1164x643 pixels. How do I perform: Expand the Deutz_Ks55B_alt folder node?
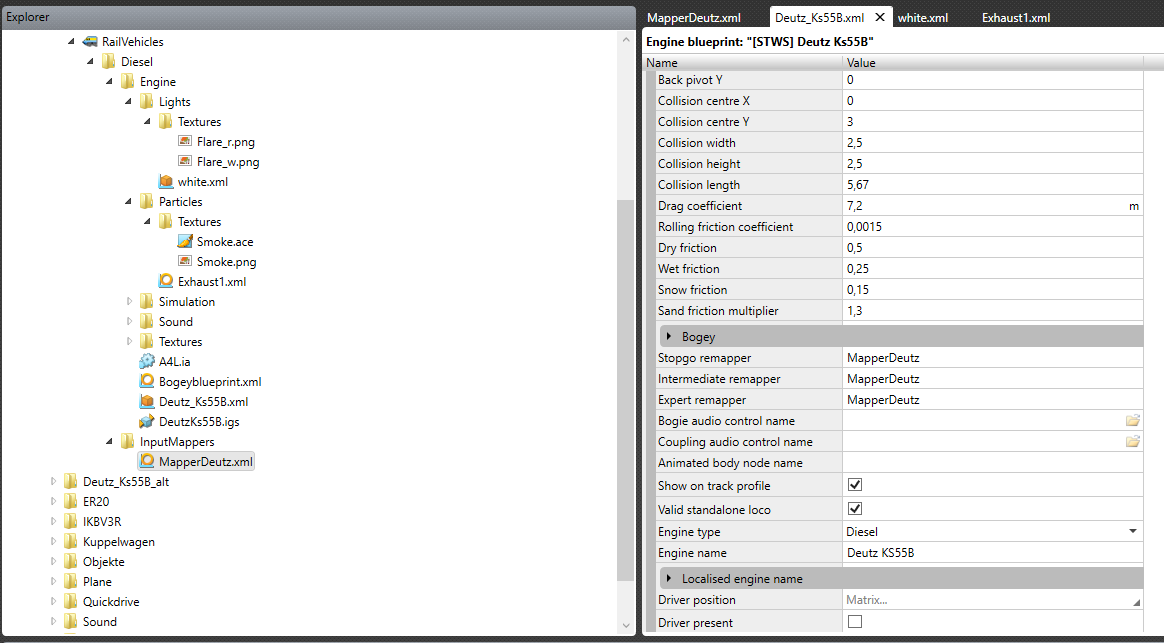(53, 482)
